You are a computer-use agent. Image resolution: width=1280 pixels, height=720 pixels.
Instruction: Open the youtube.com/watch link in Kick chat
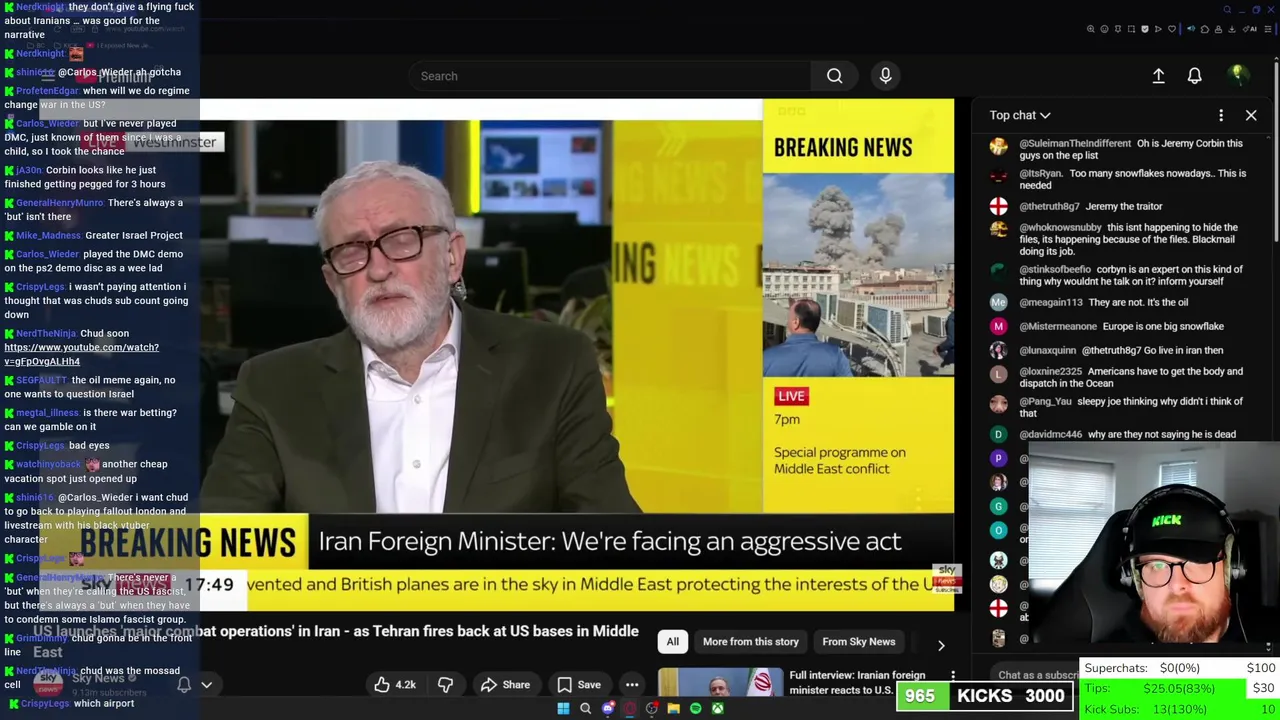pos(81,354)
